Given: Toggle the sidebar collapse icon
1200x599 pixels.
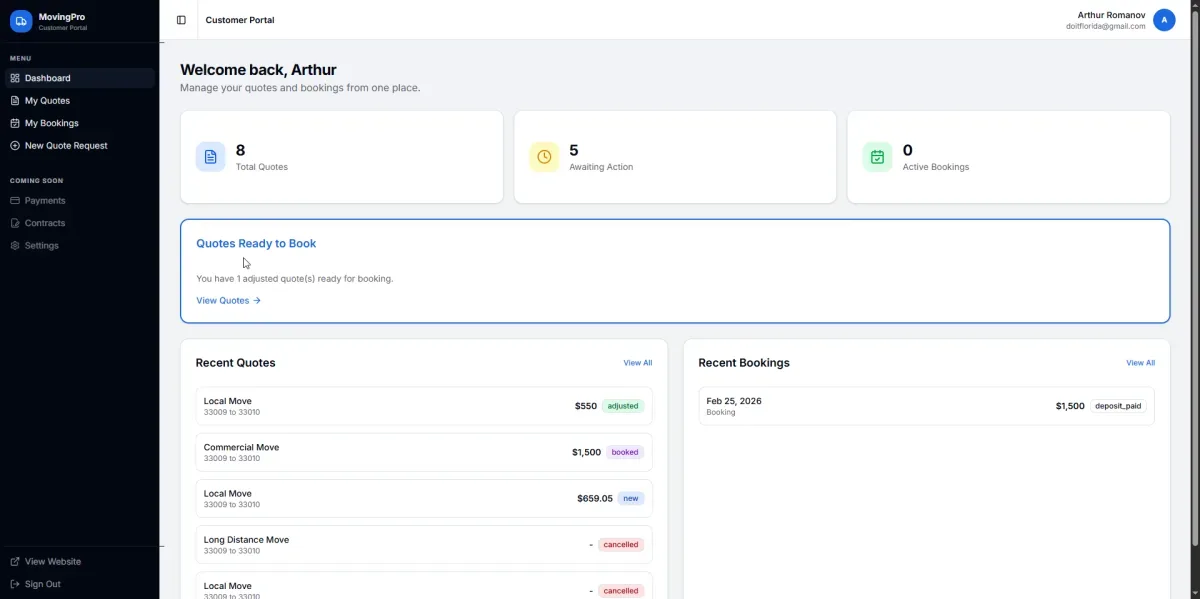Looking at the screenshot, I should pos(180,19).
